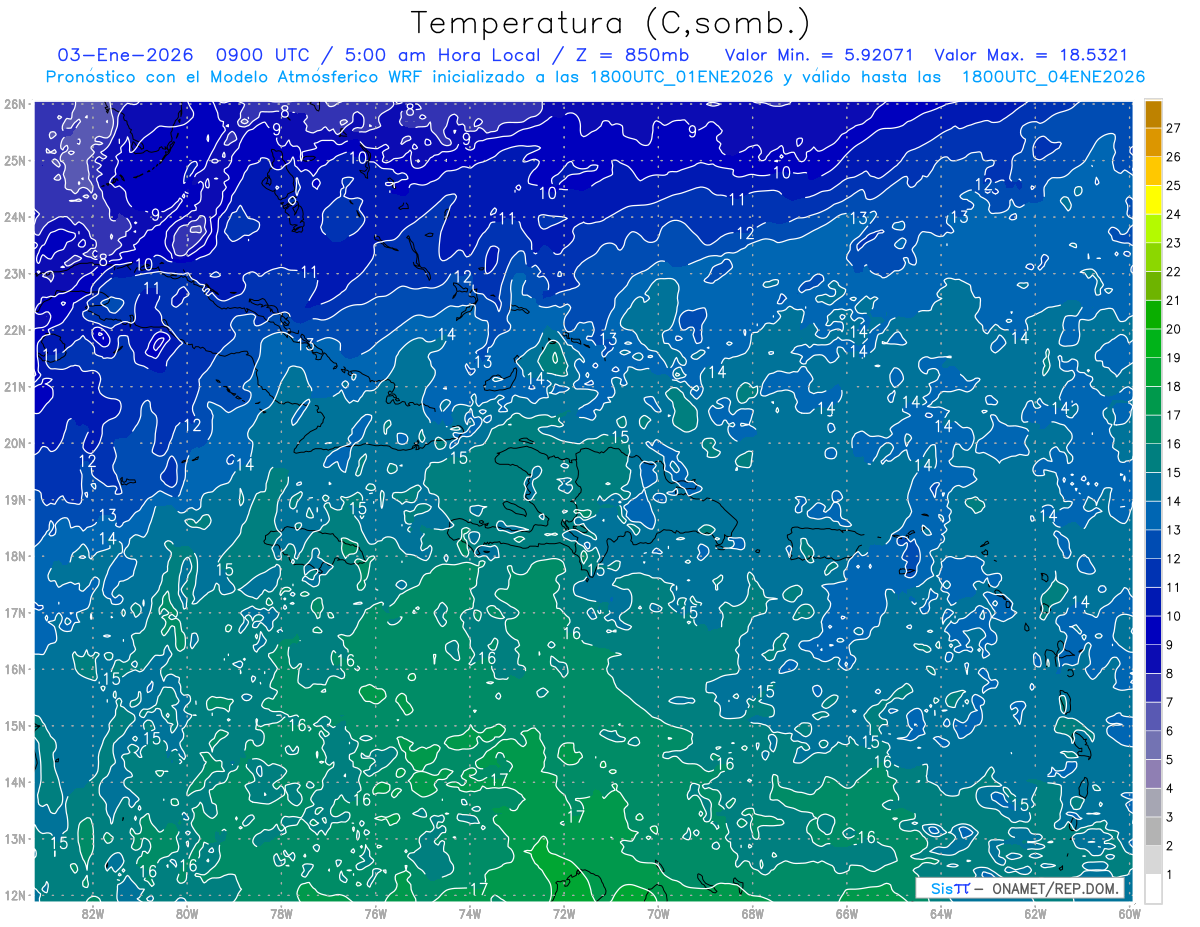Click the legend scale label "13" on color bar
The image size is (1200, 927).
point(1174,530)
